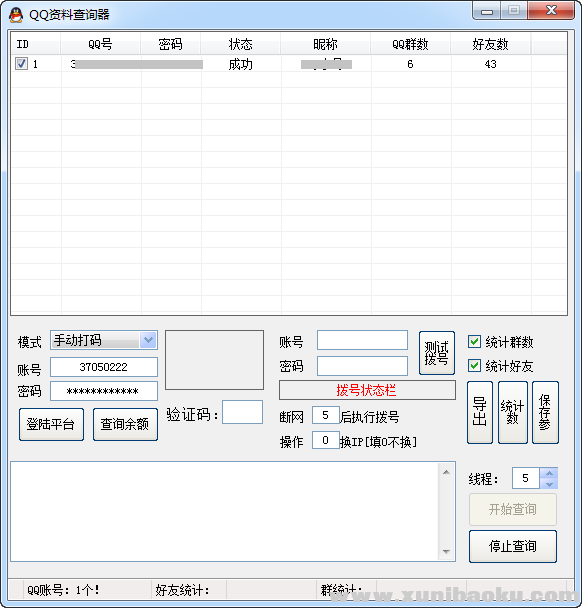Select the 成功 status cell in row 1

tap(240, 64)
